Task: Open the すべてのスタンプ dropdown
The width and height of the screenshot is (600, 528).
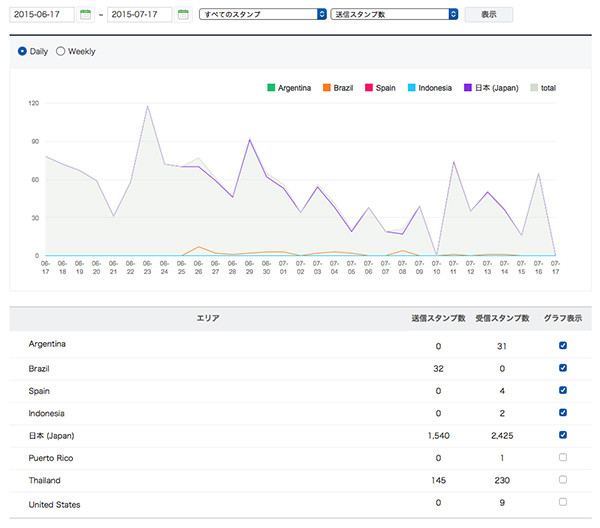Action: coord(263,15)
